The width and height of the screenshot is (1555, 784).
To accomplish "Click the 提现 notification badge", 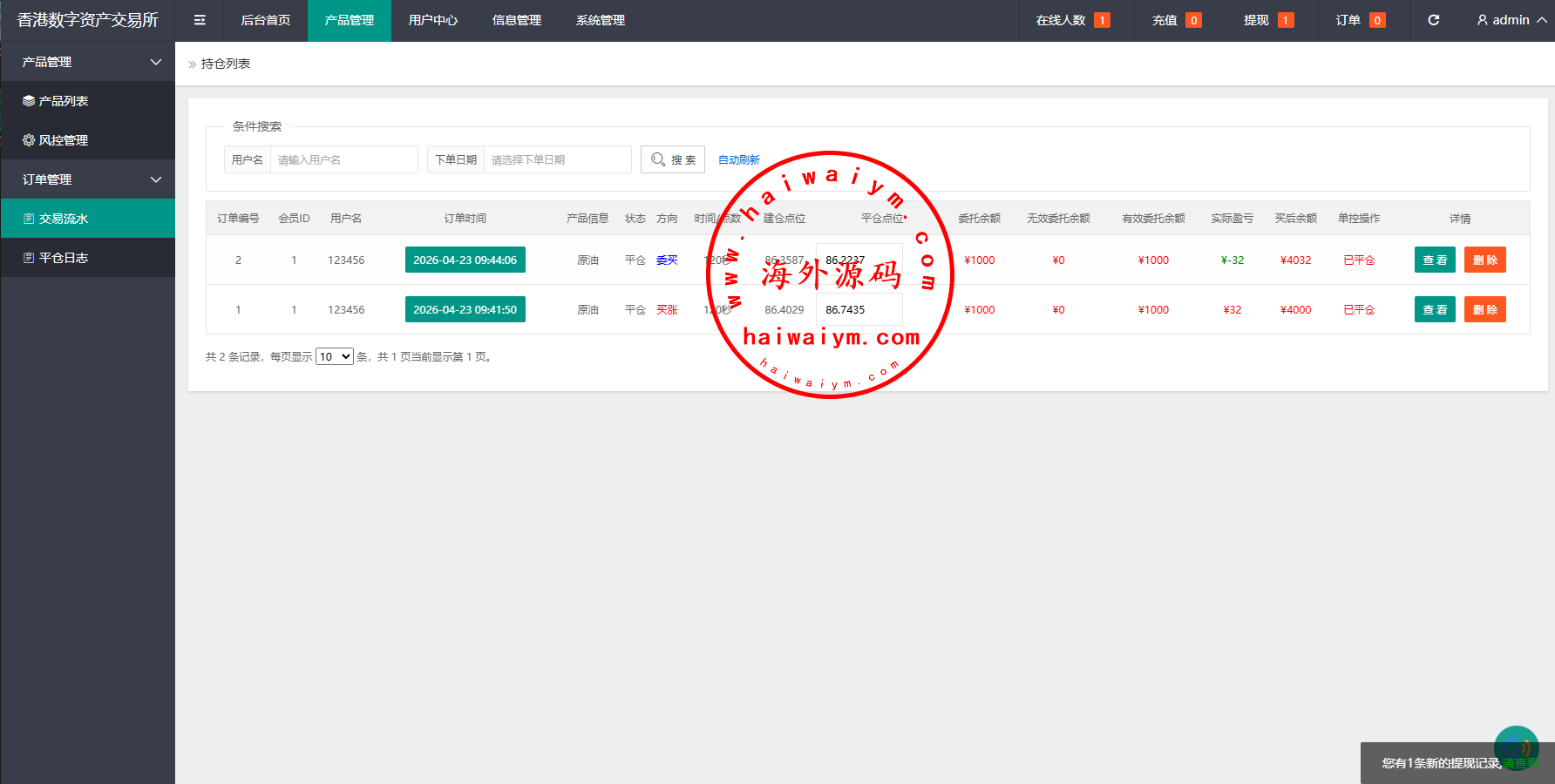I will (x=1285, y=20).
